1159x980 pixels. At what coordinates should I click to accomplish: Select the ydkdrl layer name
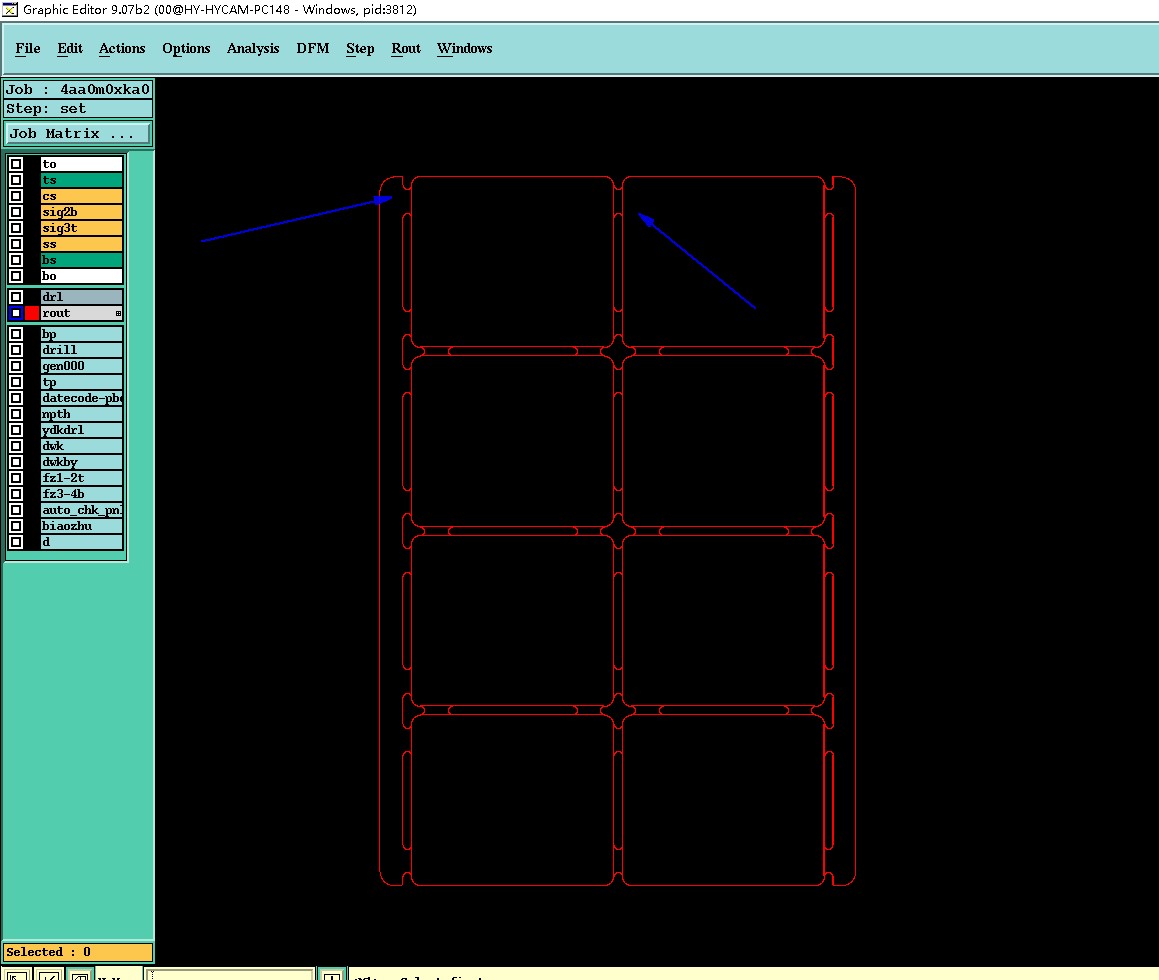tap(81, 430)
